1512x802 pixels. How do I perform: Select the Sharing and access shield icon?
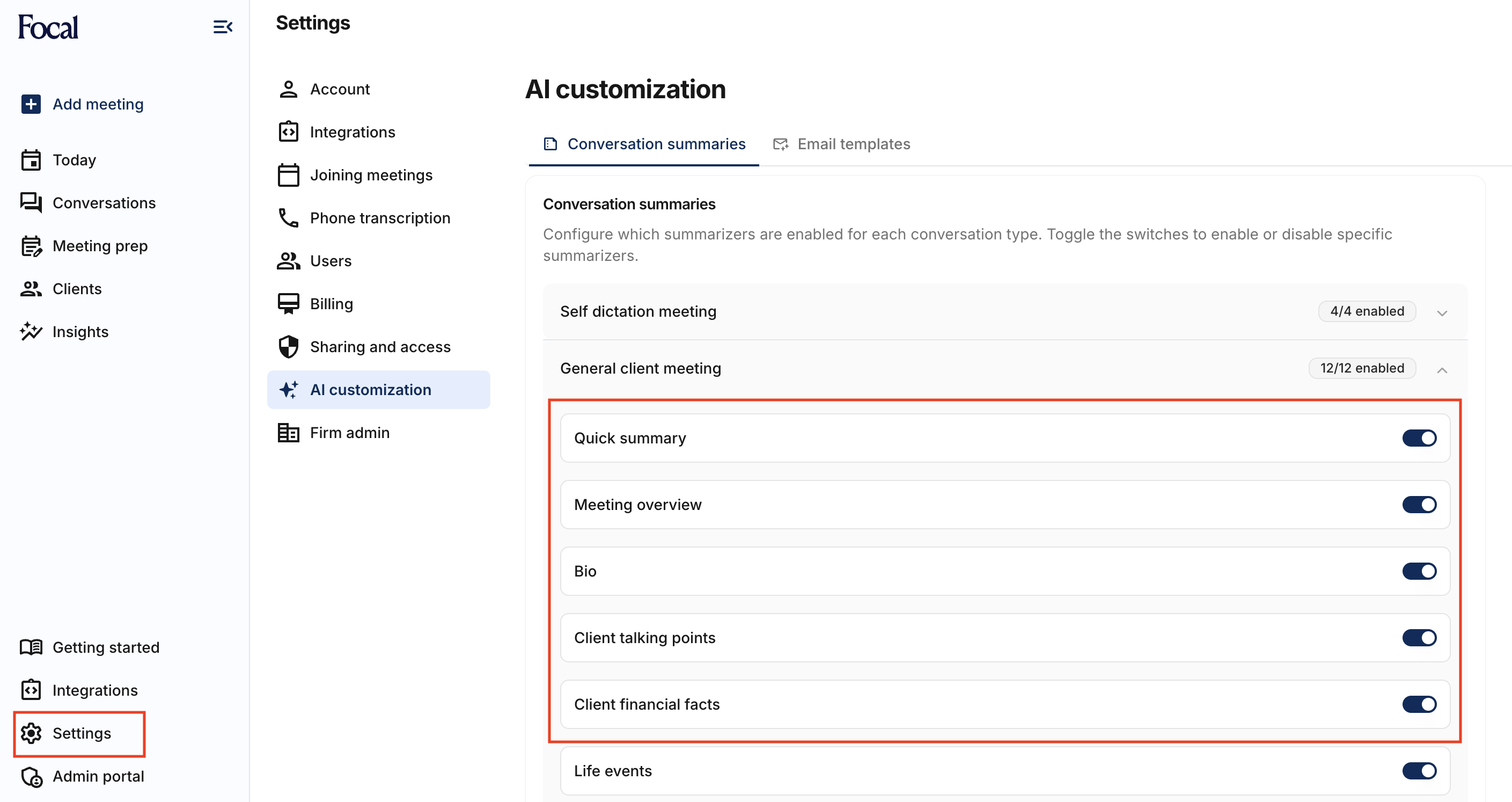288,347
